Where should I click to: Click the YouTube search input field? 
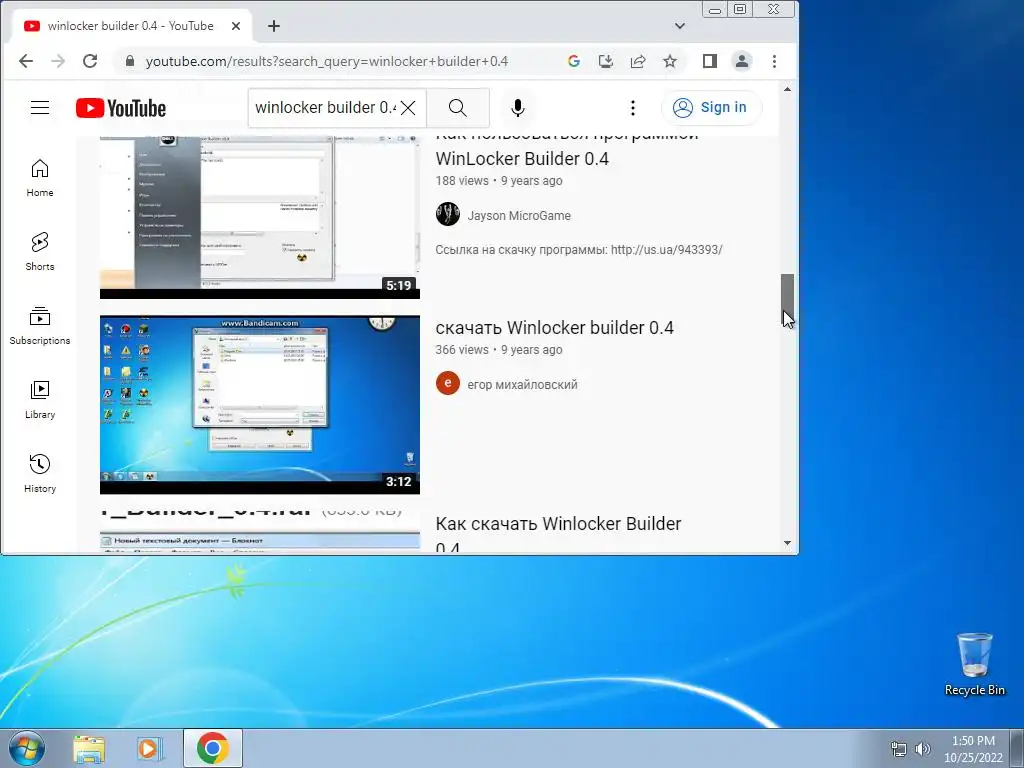pyautogui.click(x=325, y=108)
